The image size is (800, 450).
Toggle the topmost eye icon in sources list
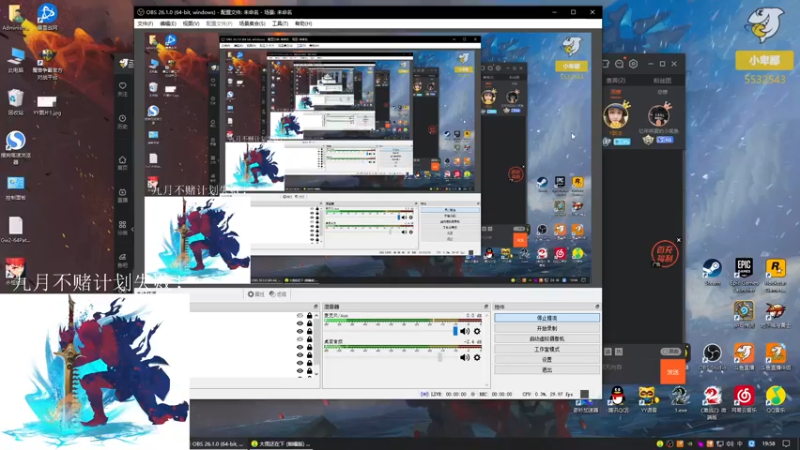click(300, 316)
